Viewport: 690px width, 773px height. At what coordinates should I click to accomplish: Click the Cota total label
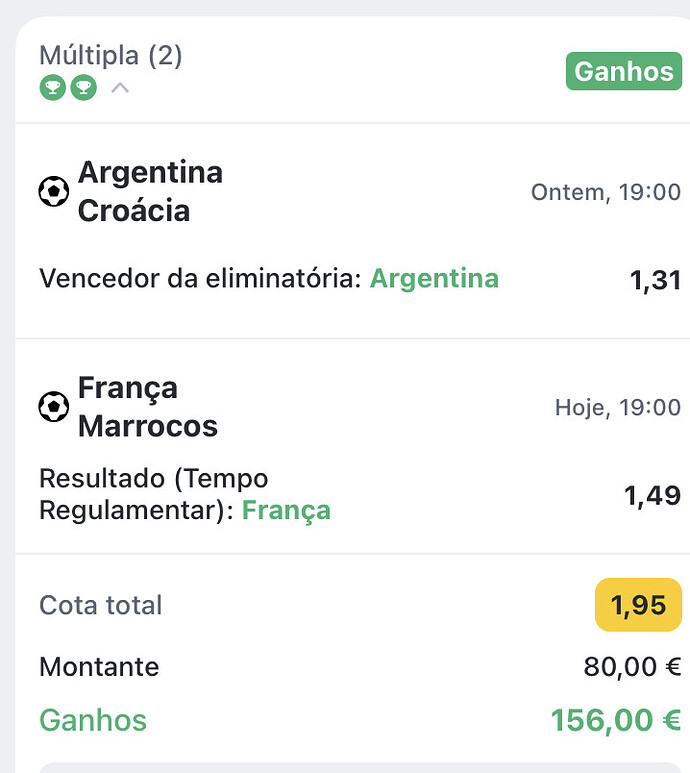[101, 605]
